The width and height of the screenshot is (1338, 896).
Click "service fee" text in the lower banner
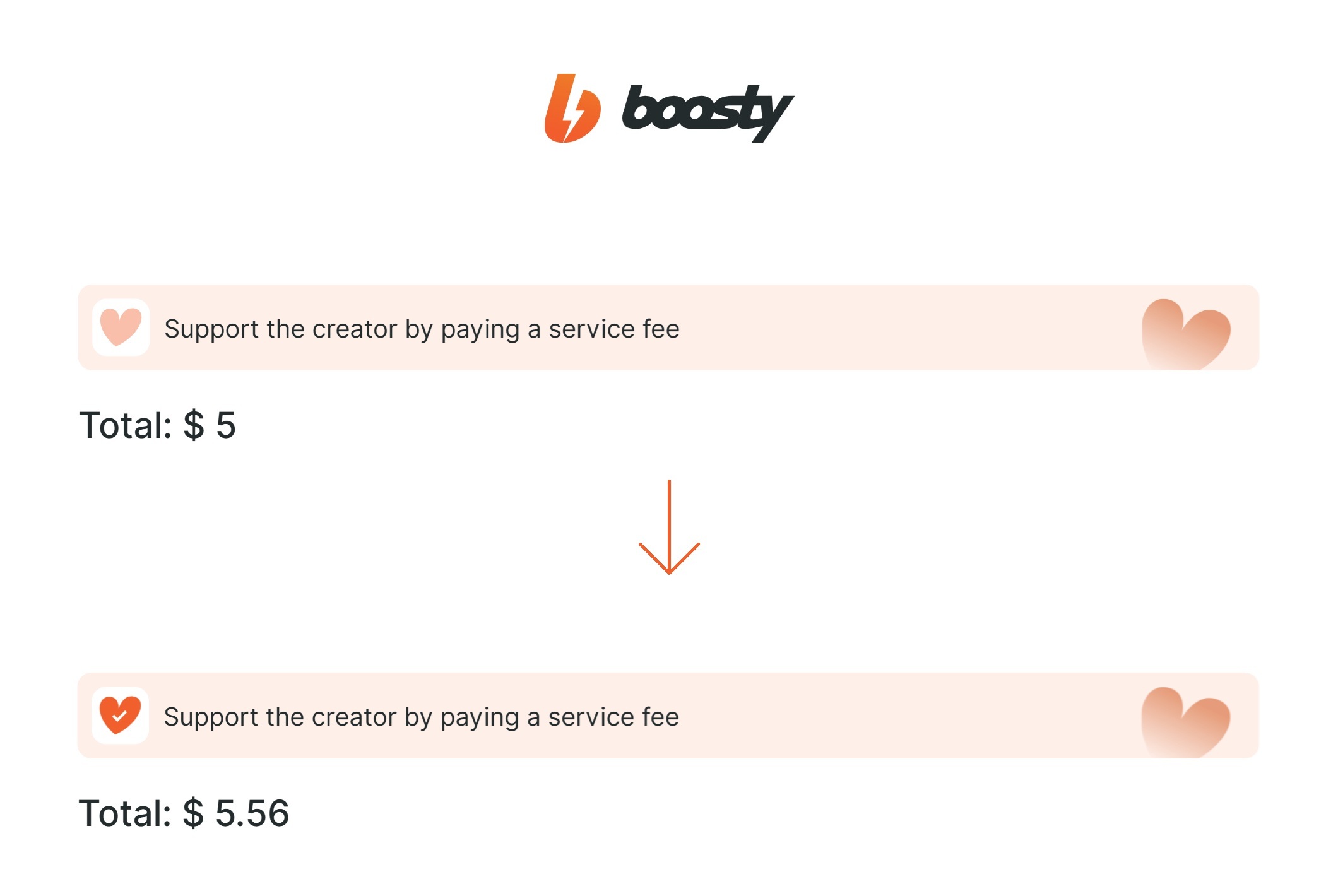click(613, 717)
